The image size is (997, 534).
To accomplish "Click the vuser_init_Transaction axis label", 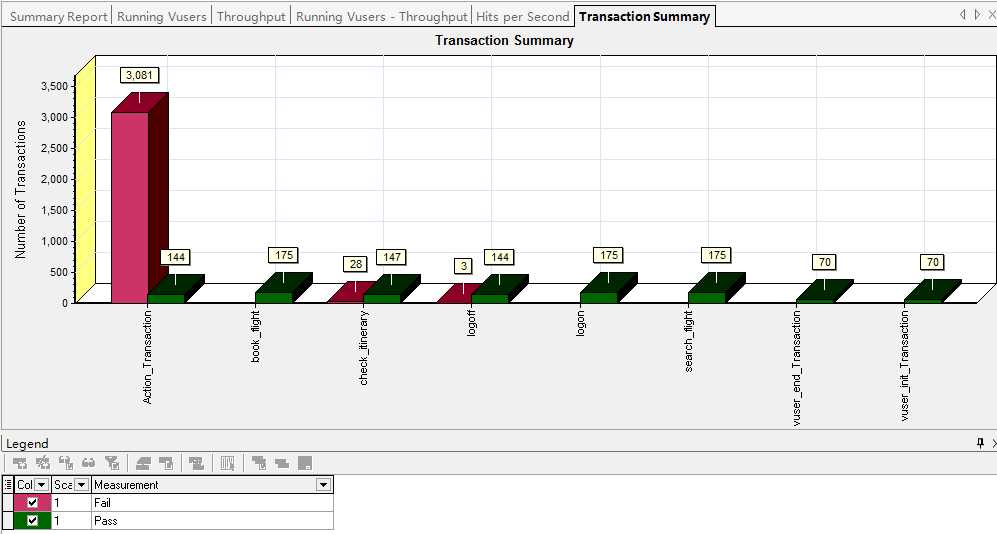I will pos(904,366).
